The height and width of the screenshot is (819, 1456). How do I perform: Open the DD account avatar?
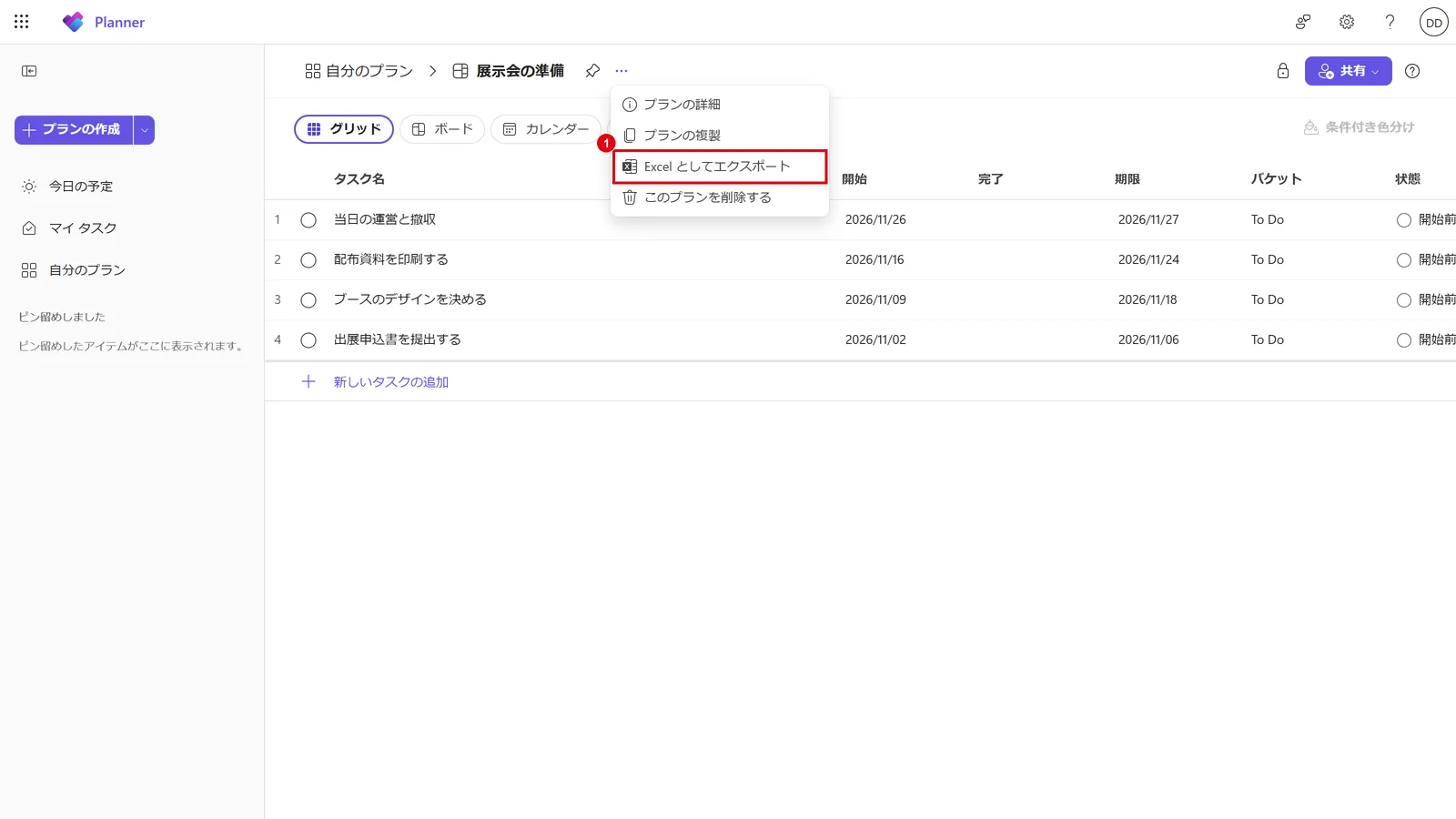(x=1434, y=23)
